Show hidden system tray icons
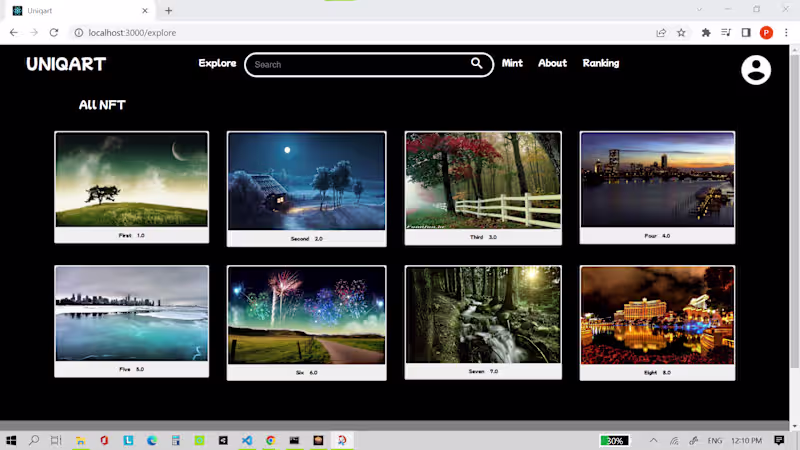 [x=654, y=440]
